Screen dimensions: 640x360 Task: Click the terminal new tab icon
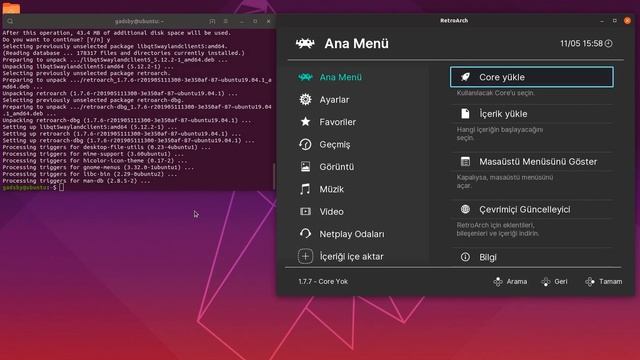pos(212,21)
